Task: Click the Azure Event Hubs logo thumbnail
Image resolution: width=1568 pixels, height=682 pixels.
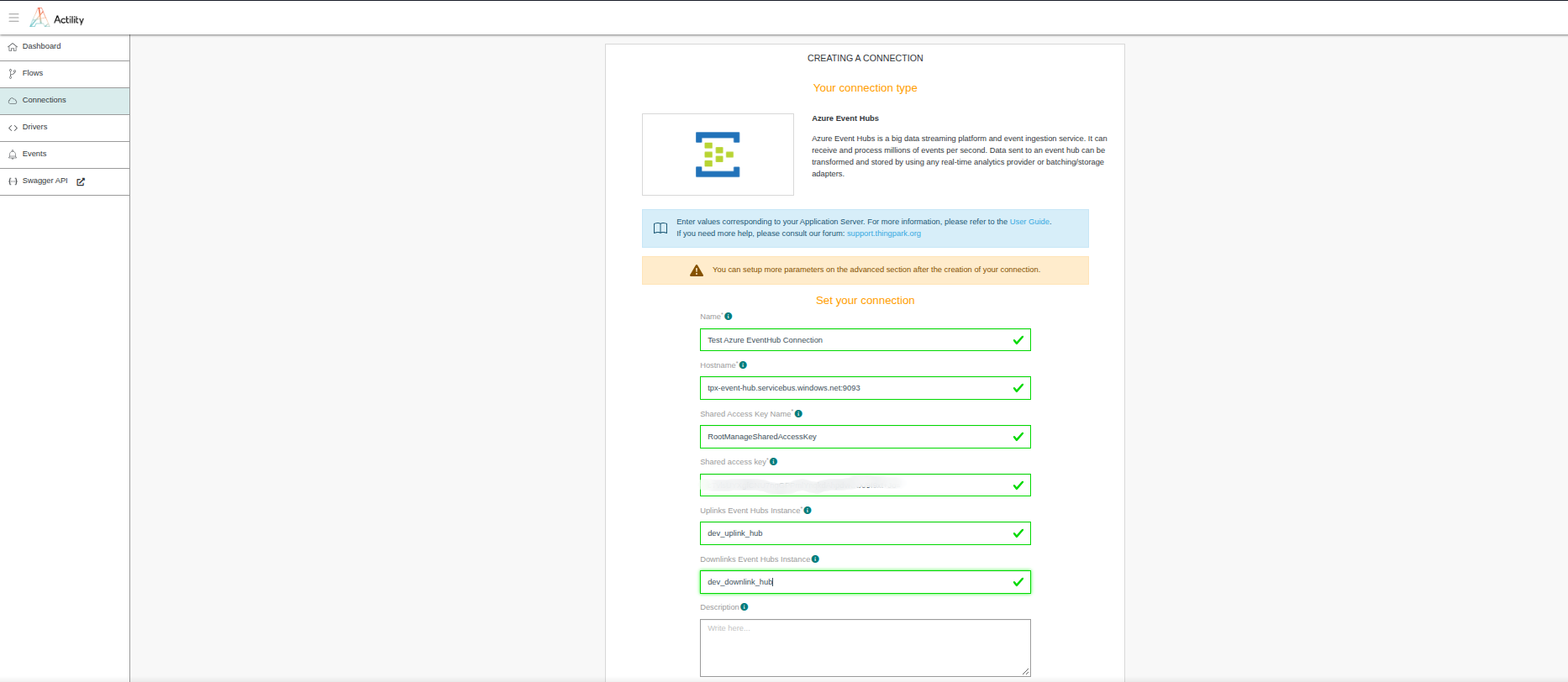Action: tap(718, 155)
